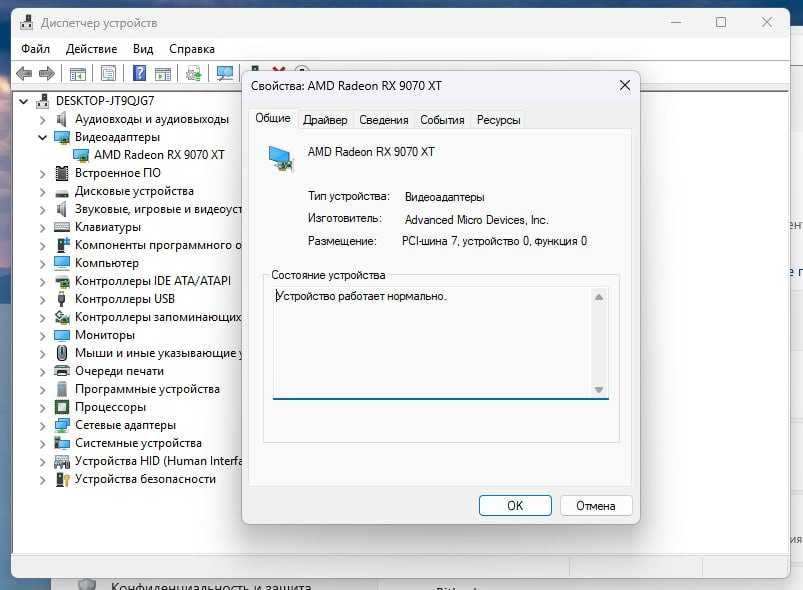
Task: Expand the Программные устройства category
Action: tap(43, 390)
